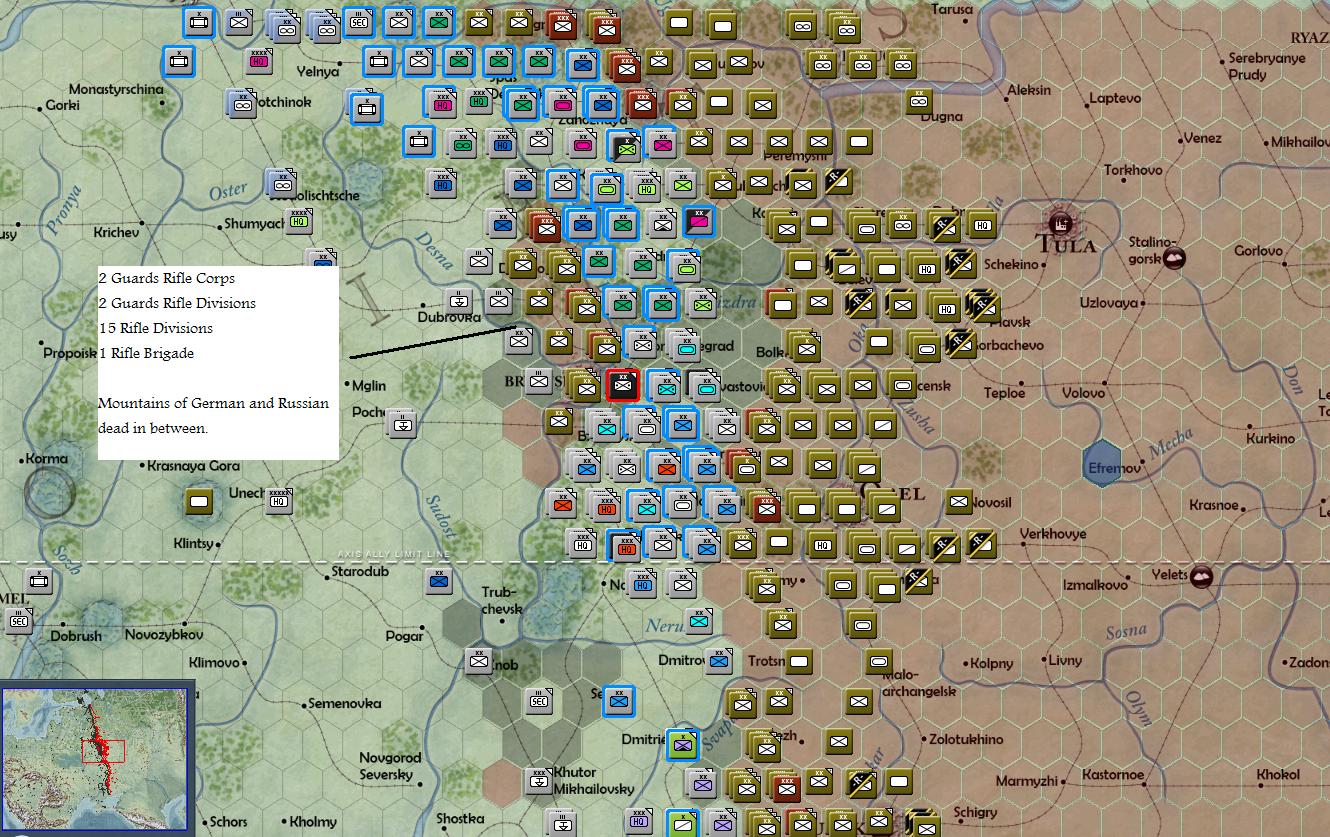
Task: Select the SEC counter west of Dobrush
Action: tap(19, 622)
